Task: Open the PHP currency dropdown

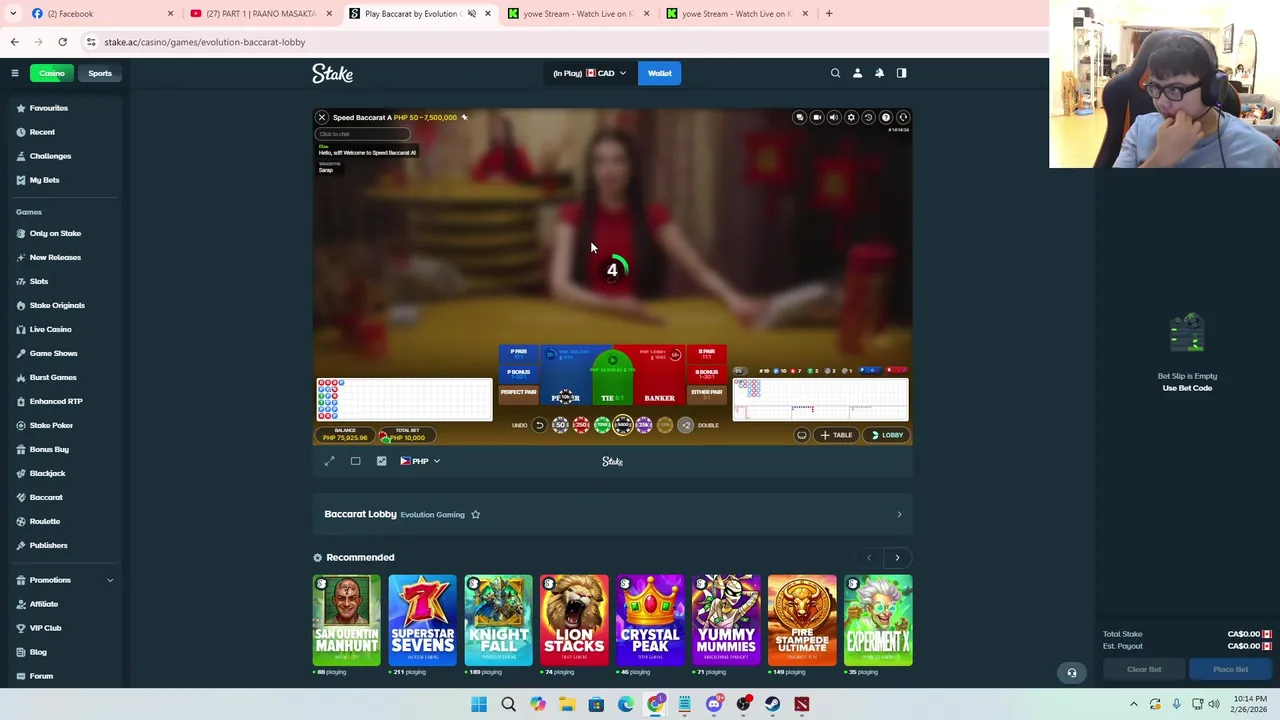Action: coord(420,461)
